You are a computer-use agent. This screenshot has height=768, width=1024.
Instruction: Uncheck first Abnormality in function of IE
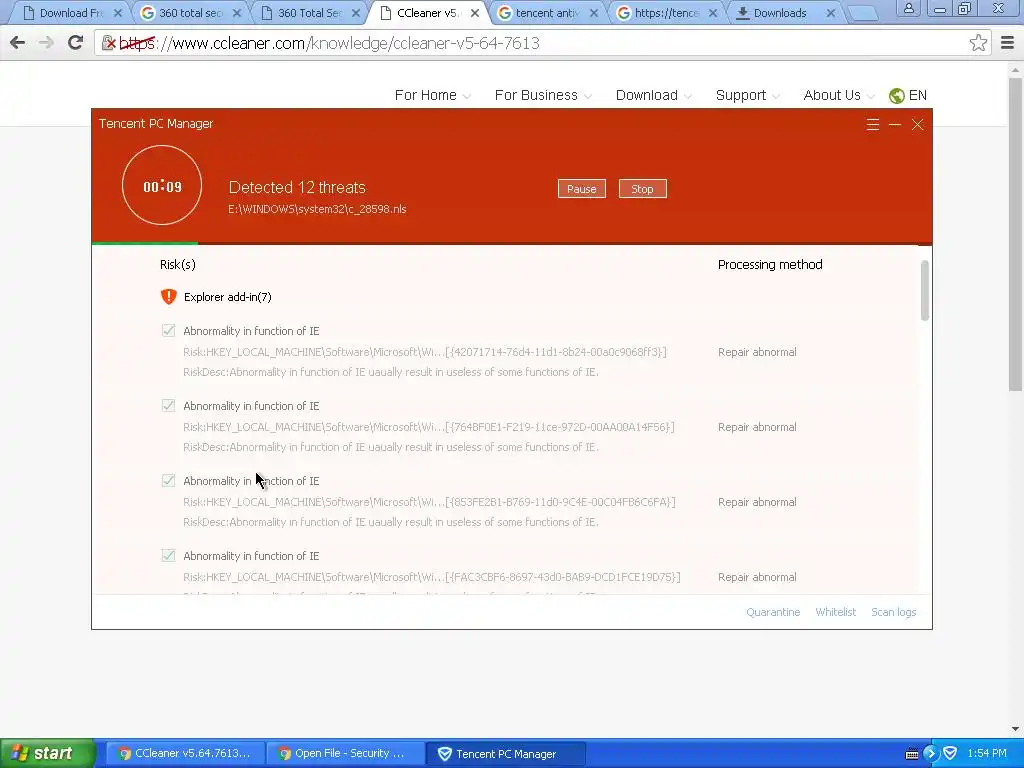pos(168,330)
